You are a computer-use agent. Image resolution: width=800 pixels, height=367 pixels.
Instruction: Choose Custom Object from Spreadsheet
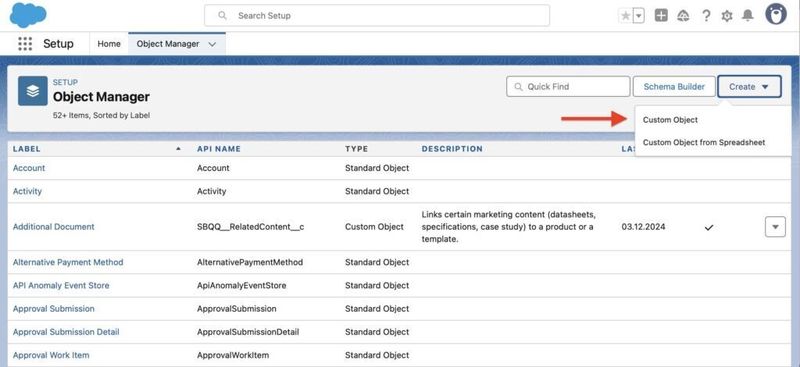pyautogui.click(x=704, y=142)
